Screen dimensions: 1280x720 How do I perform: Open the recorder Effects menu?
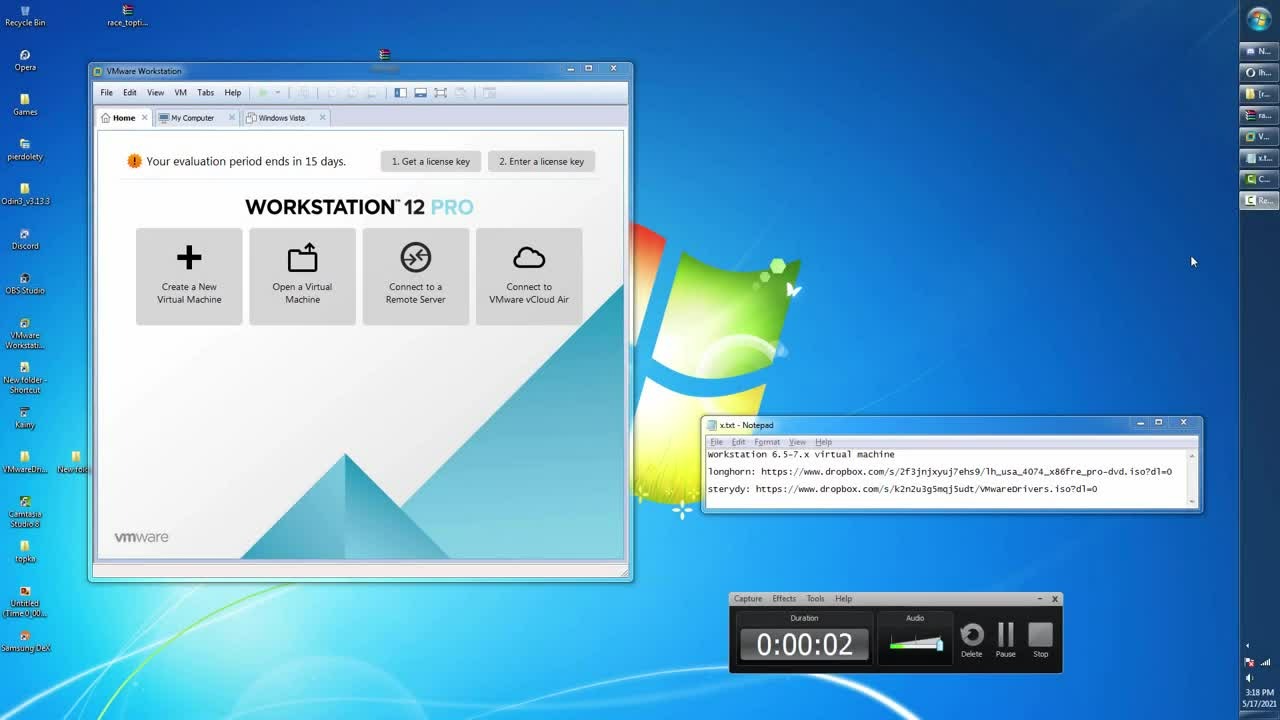tap(784, 599)
